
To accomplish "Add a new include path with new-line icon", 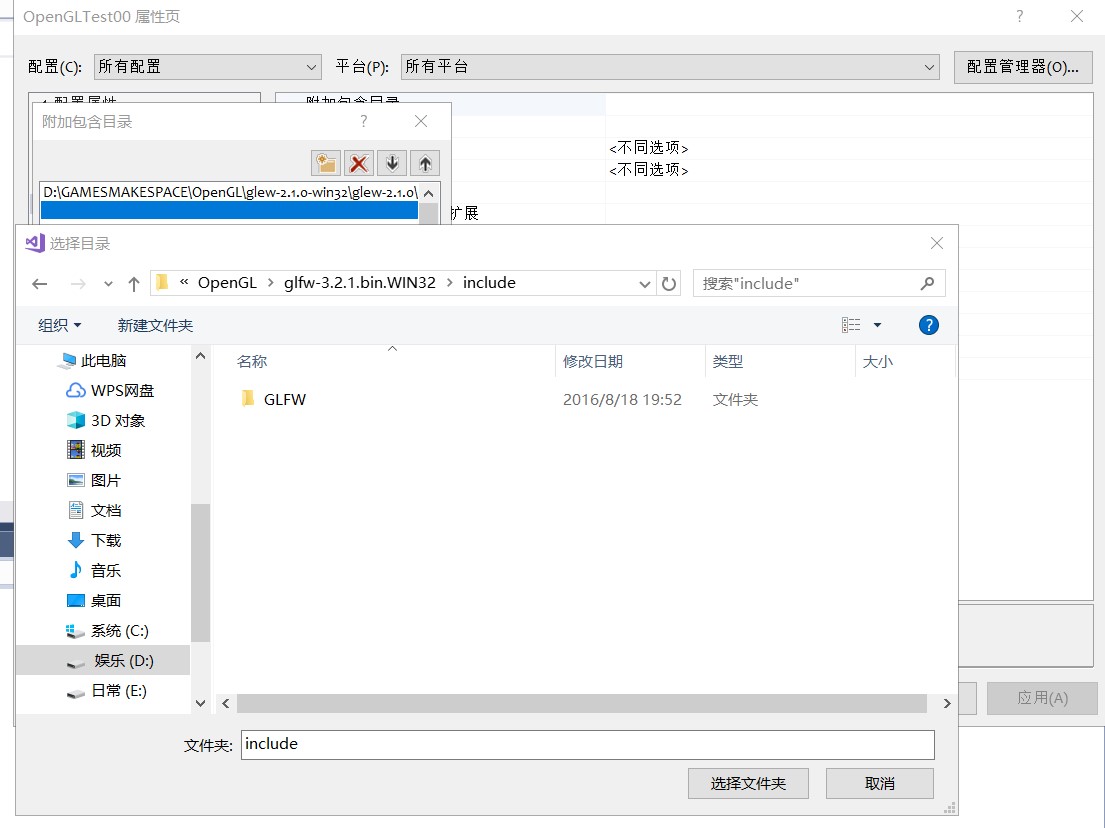I will [327, 162].
